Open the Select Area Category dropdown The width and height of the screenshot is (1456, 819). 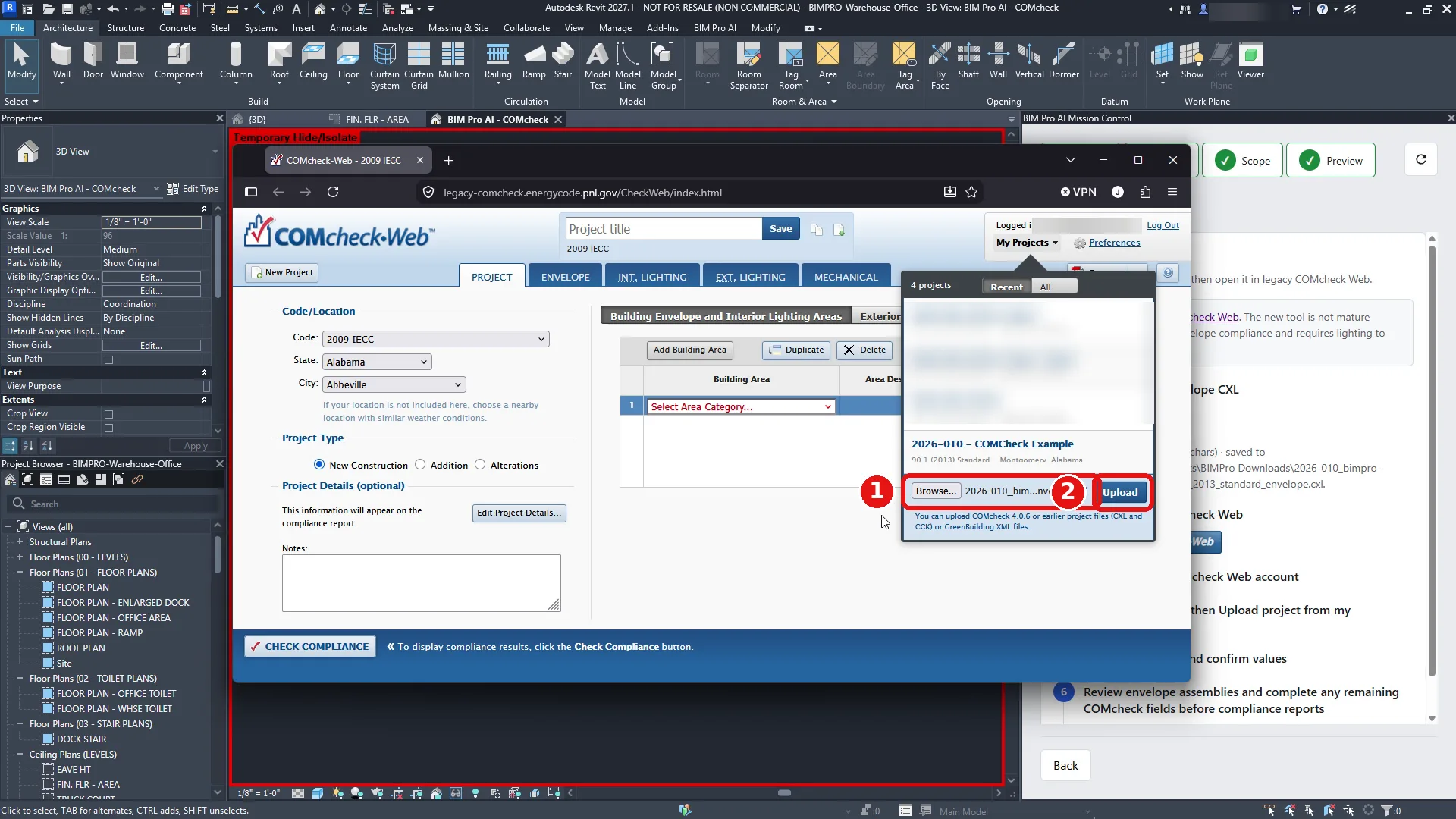(x=741, y=406)
